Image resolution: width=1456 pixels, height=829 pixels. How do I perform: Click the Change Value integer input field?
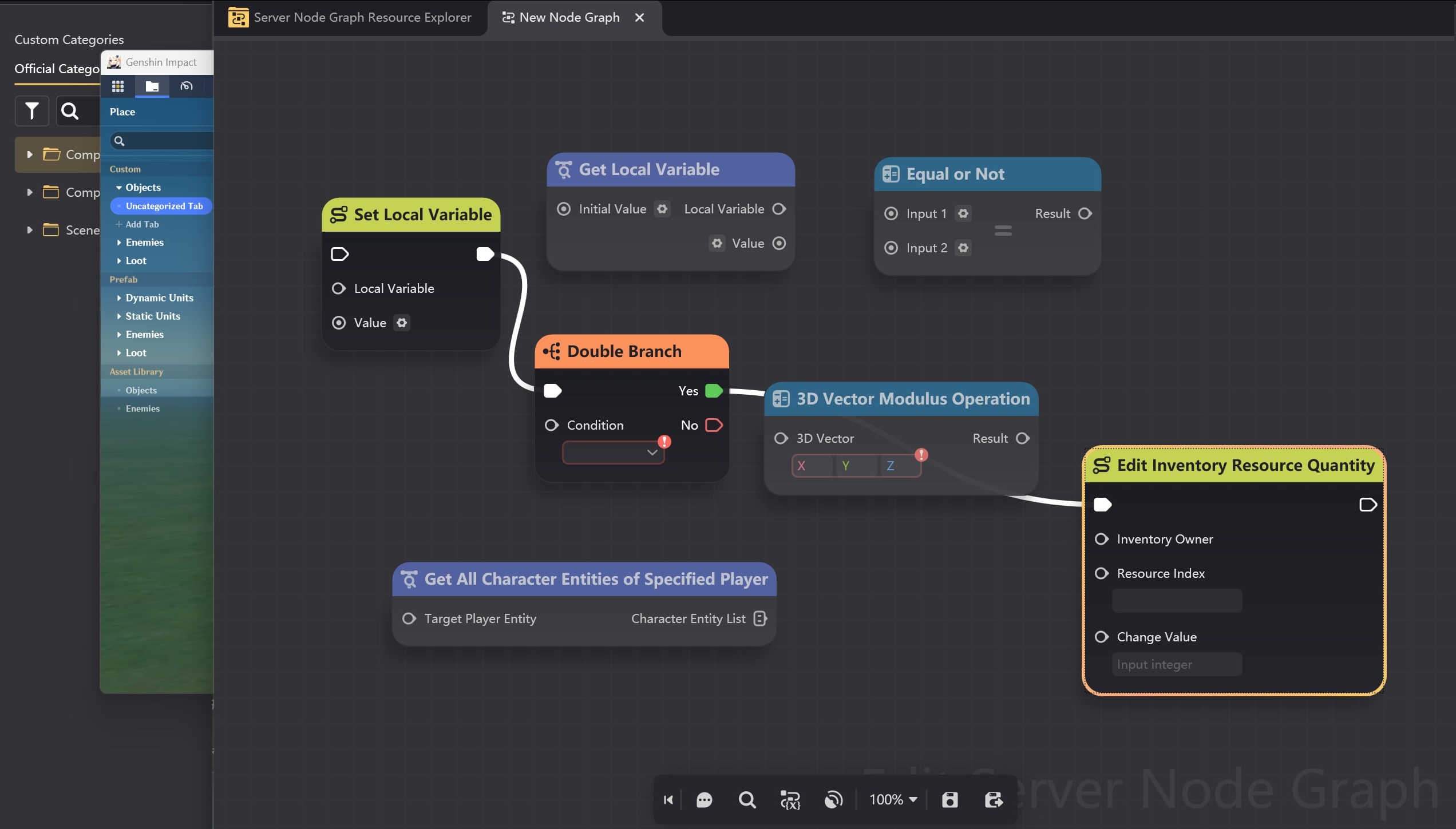click(x=1177, y=664)
